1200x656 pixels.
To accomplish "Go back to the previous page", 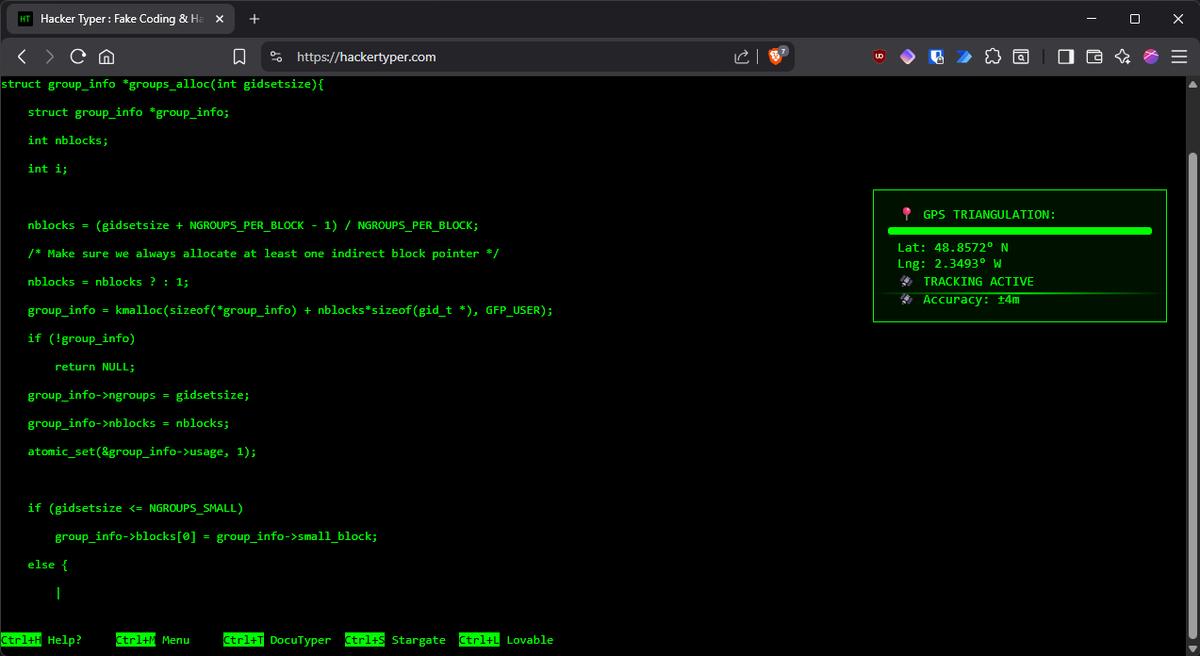I will 22,57.
